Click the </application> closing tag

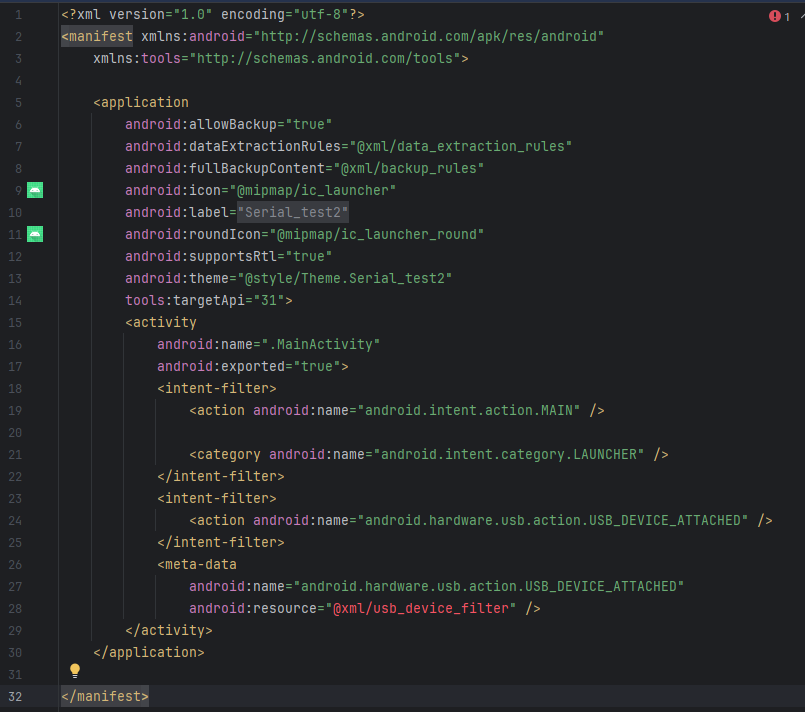coord(149,652)
